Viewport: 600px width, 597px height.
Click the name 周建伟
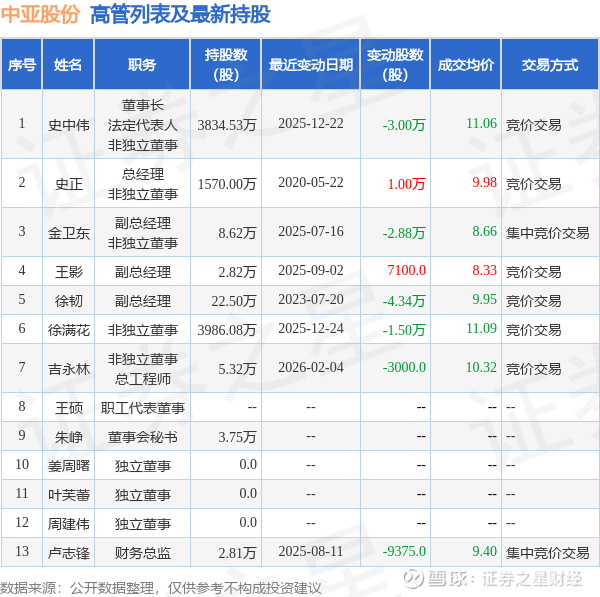(x=68, y=524)
